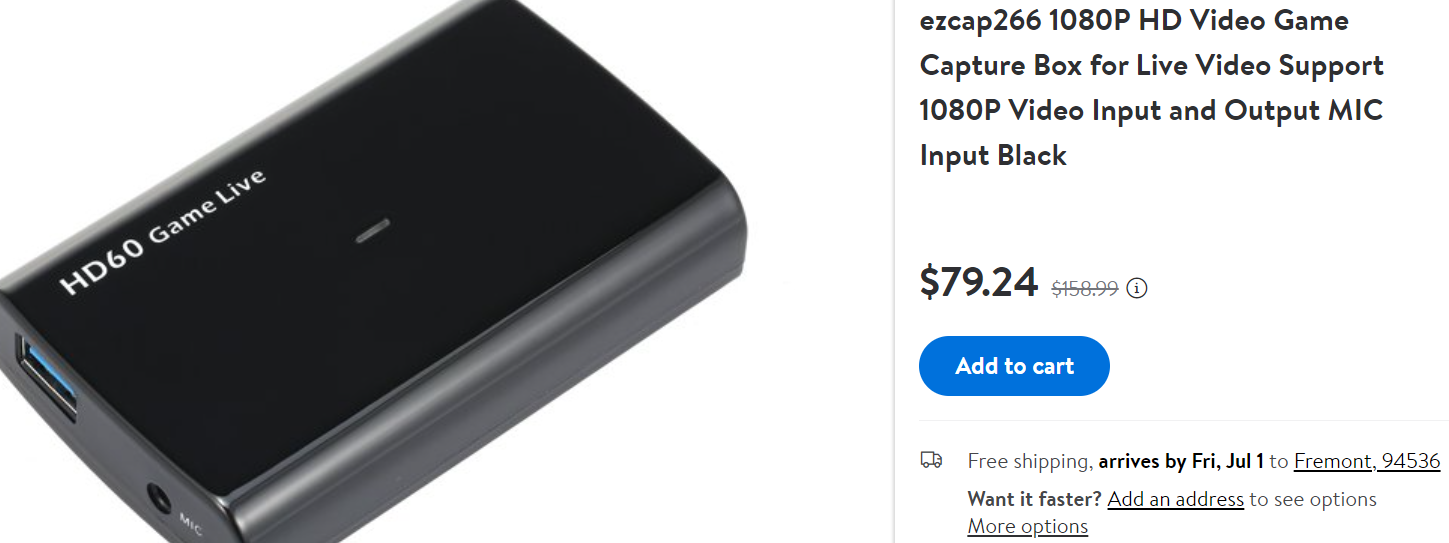Click the crossed-out $158.99 price
The height and width of the screenshot is (543, 1449).
(1085, 289)
